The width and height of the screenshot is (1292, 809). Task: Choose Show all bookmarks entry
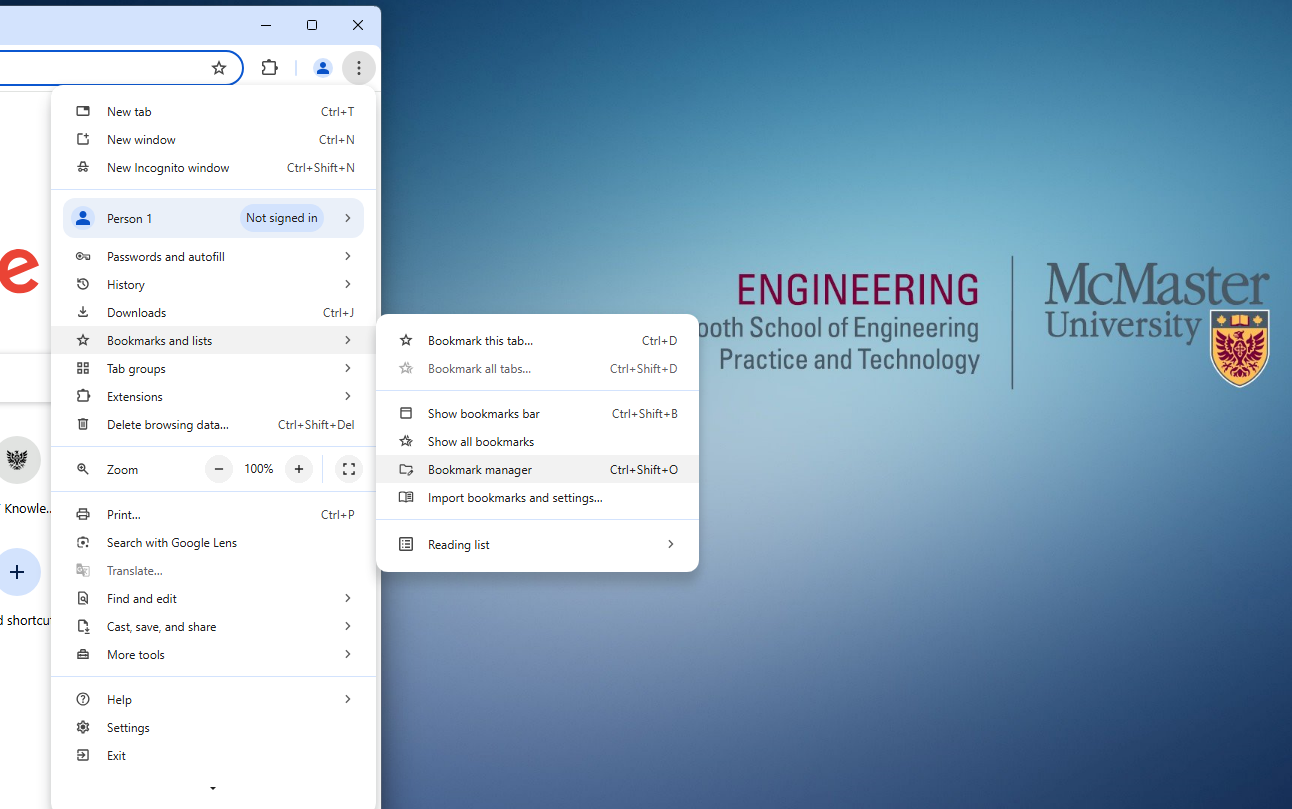pos(480,442)
